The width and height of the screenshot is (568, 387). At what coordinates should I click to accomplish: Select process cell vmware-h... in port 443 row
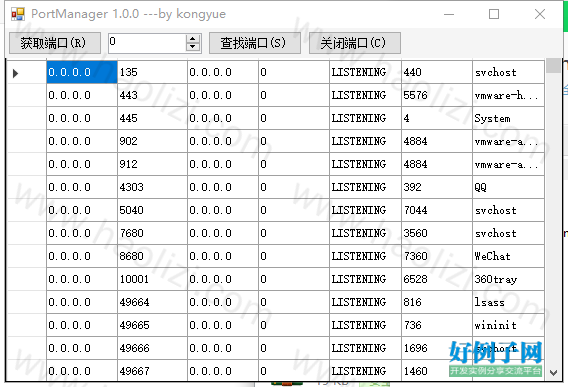(508, 95)
